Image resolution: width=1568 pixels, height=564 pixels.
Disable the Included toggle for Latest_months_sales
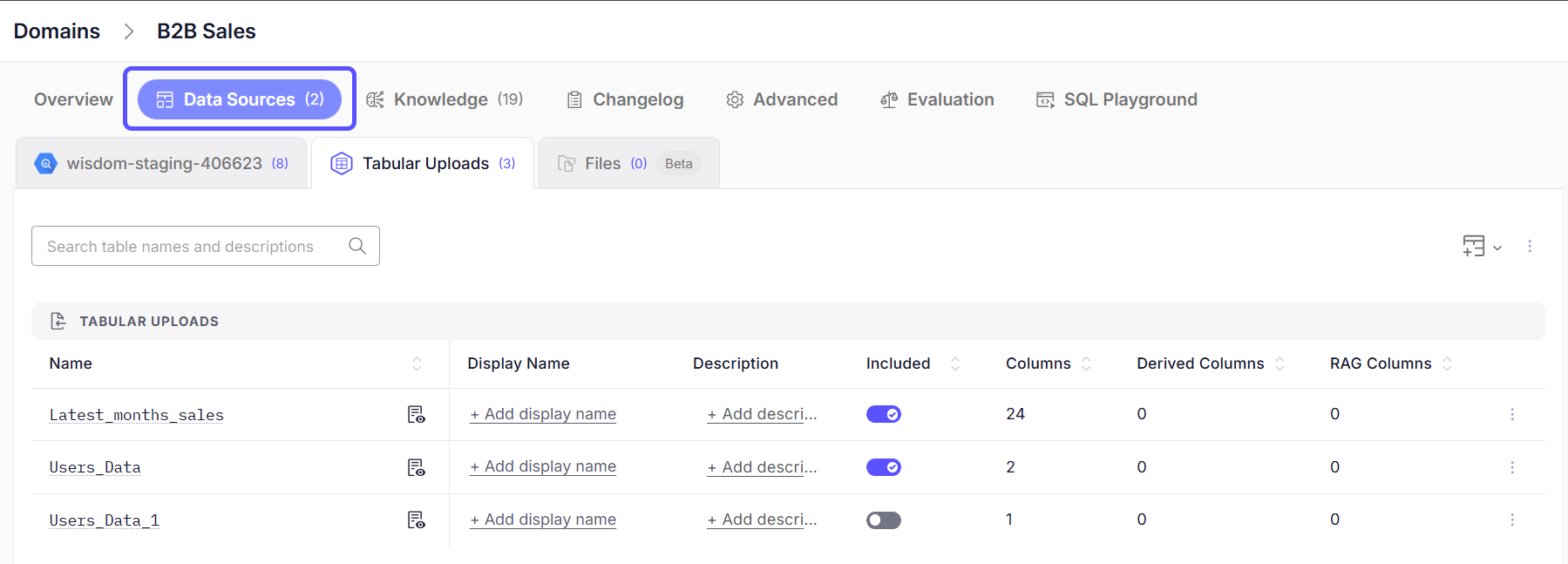884,414
